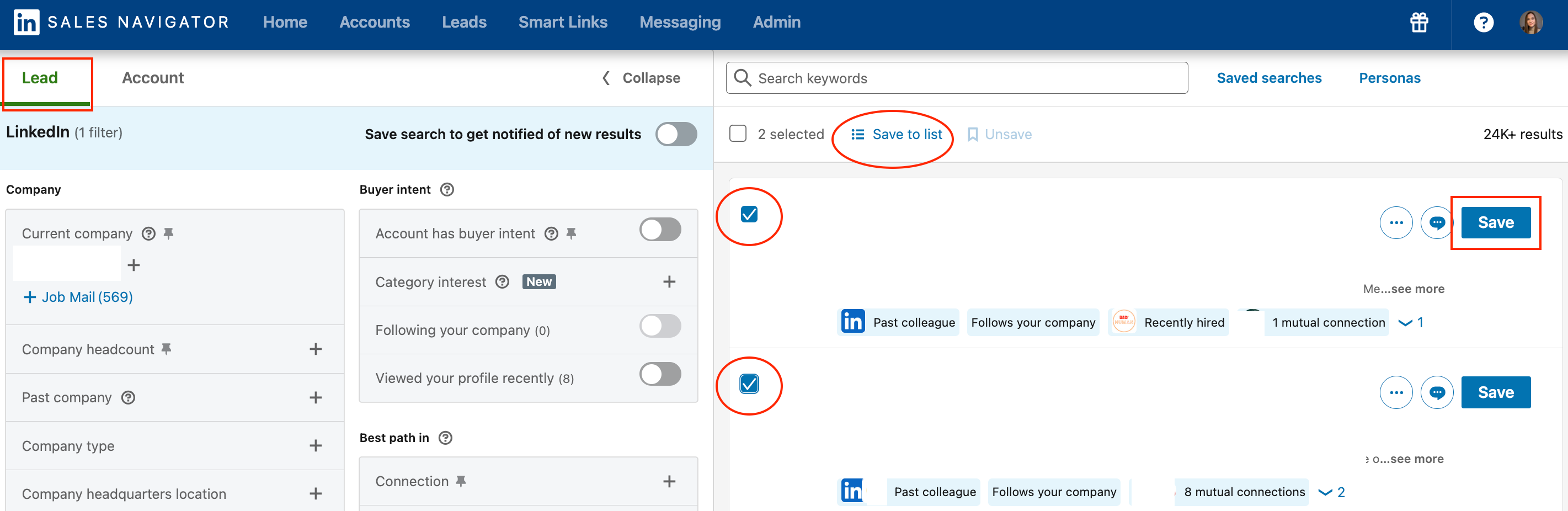Save the first lead
Screen dimensions: 1568x511
tap(1495, 222)
